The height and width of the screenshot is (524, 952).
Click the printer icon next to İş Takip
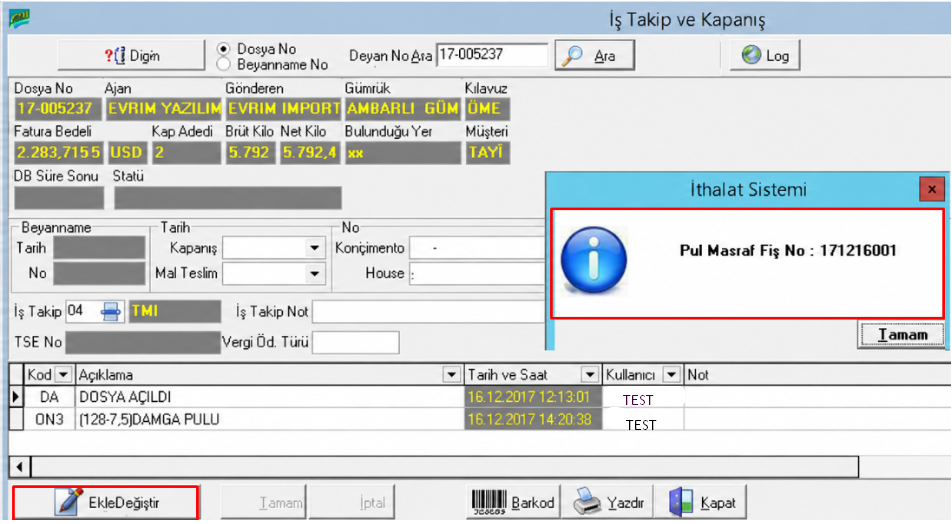click(110, 311)
